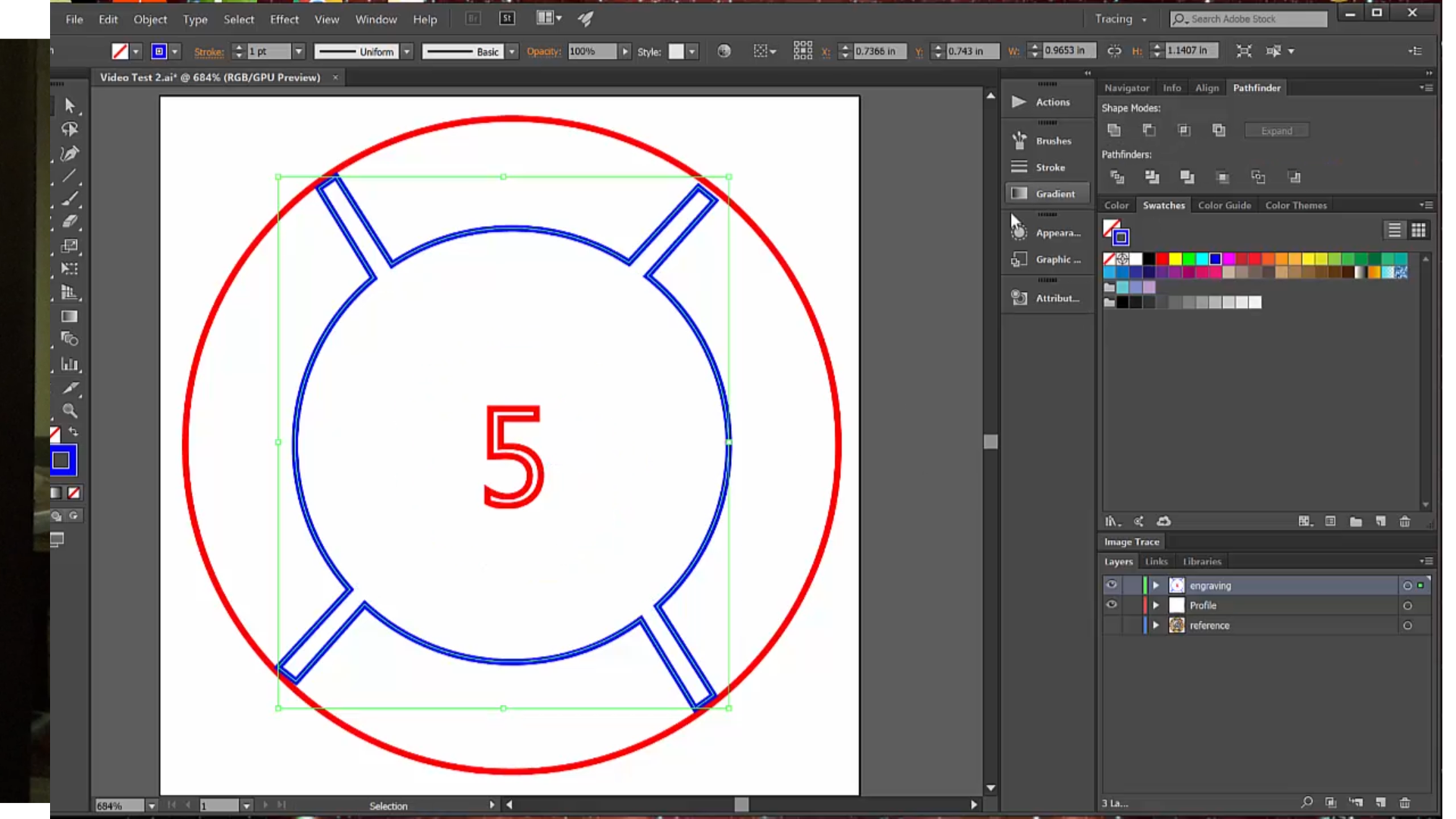
Task: Open the stroke weight dropdown
Action: pos(299,52)
